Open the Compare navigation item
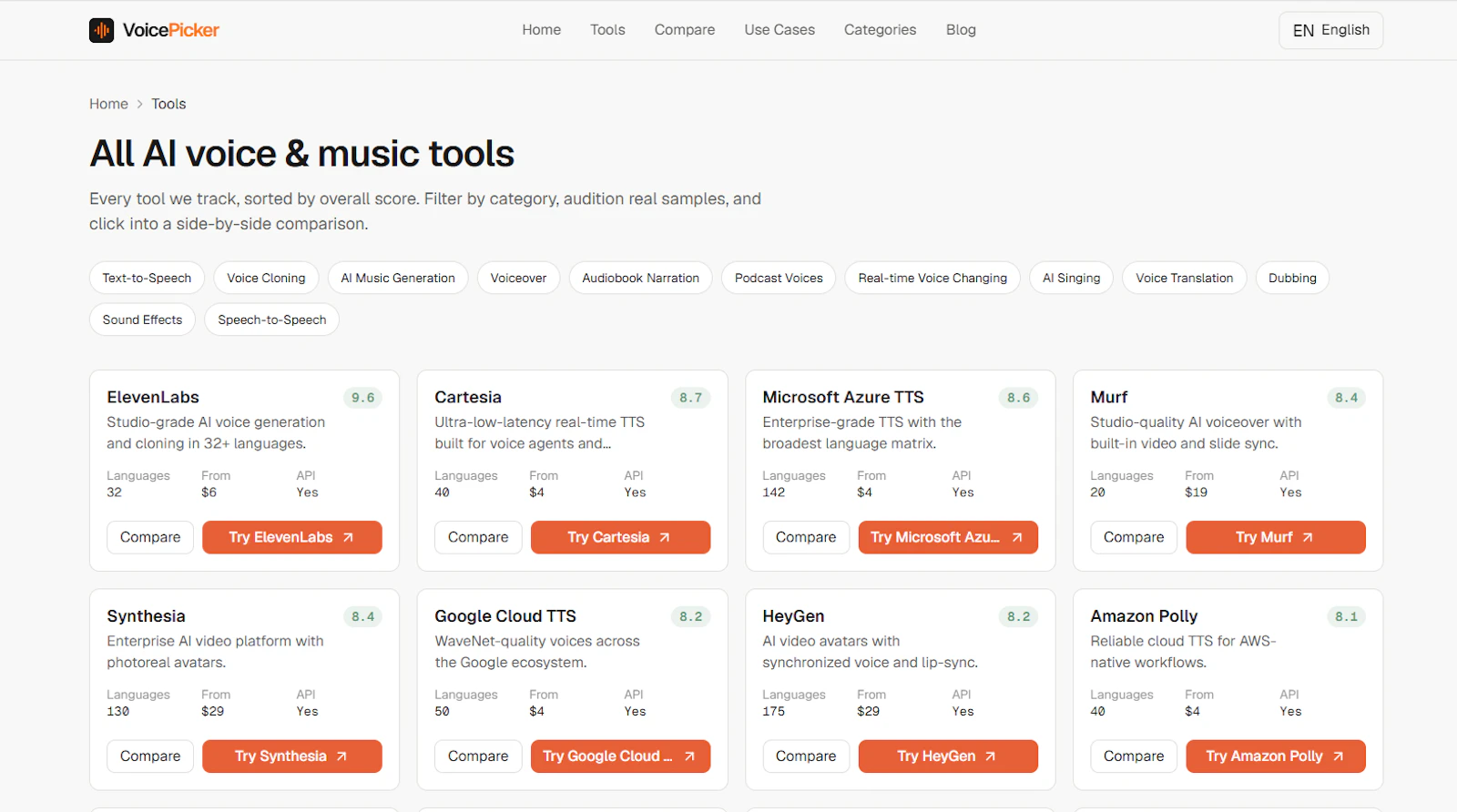The height and width of the screenshot is (812, 1457). [685, 30]
